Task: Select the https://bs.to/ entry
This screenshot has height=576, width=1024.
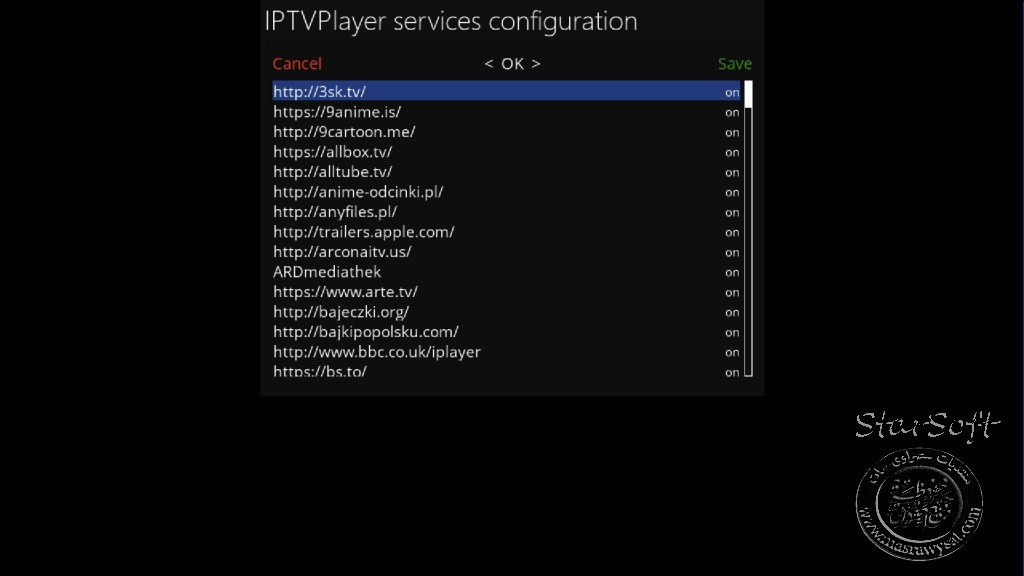Action: (x=506, y=371)
